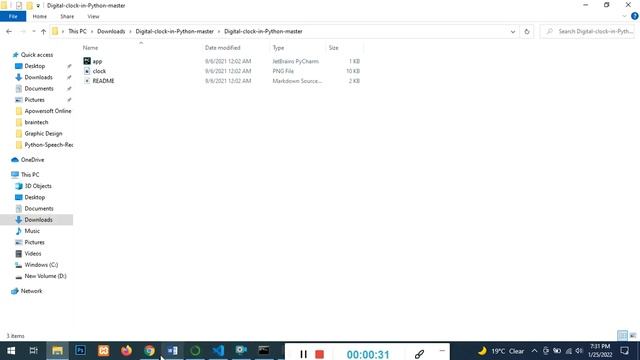Image resolution: width=640 pixels, height=360 pixels.
Task: Open New Volume (D:) drive
Action: (x=45, y=276)
